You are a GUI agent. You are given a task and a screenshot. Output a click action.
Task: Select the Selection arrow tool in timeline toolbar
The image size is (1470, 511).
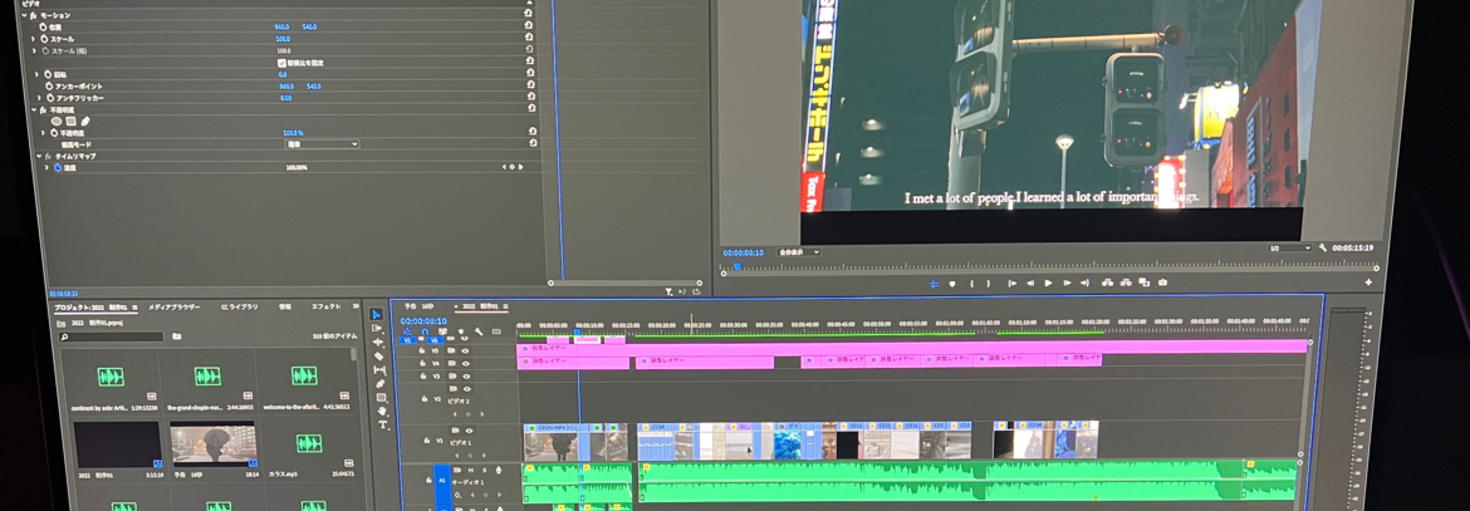pos(377,314)
